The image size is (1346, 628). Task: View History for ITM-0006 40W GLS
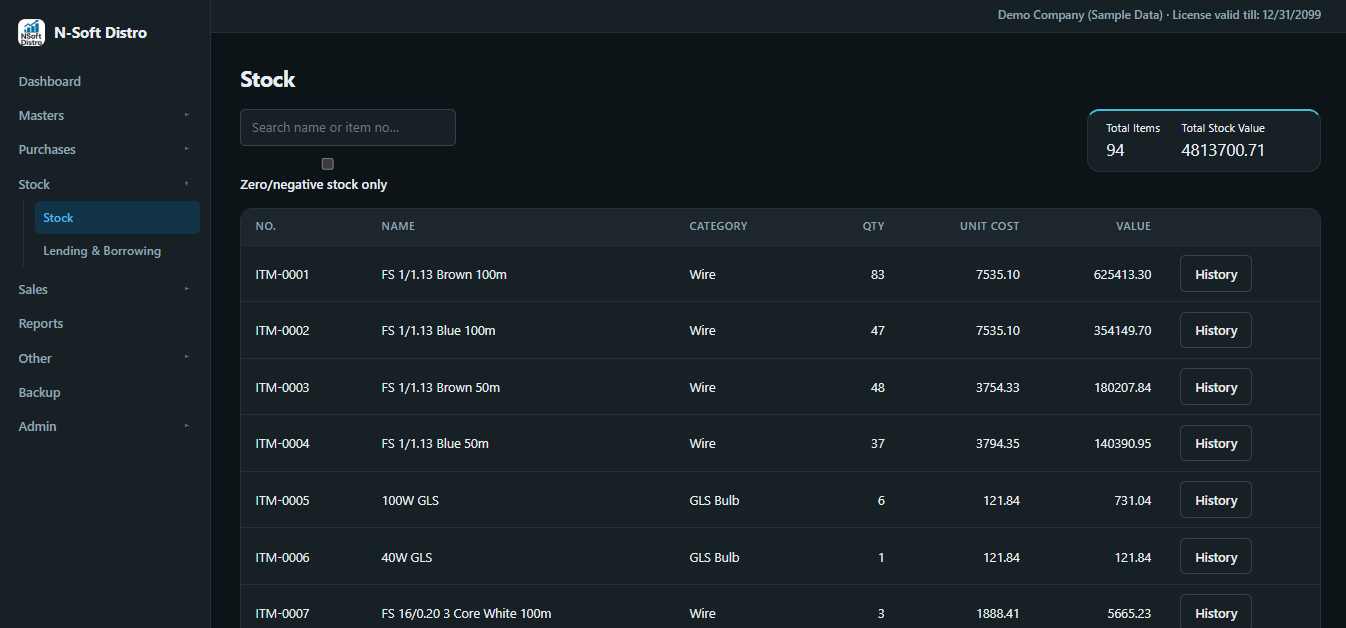click(x=1216, y=557)
